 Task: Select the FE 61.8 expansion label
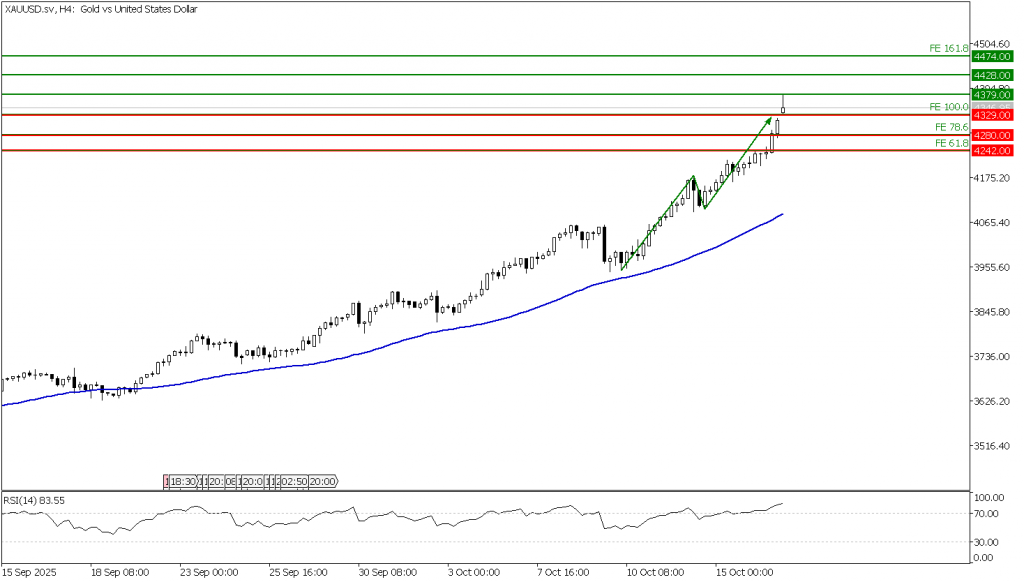(x=950, y=143)
